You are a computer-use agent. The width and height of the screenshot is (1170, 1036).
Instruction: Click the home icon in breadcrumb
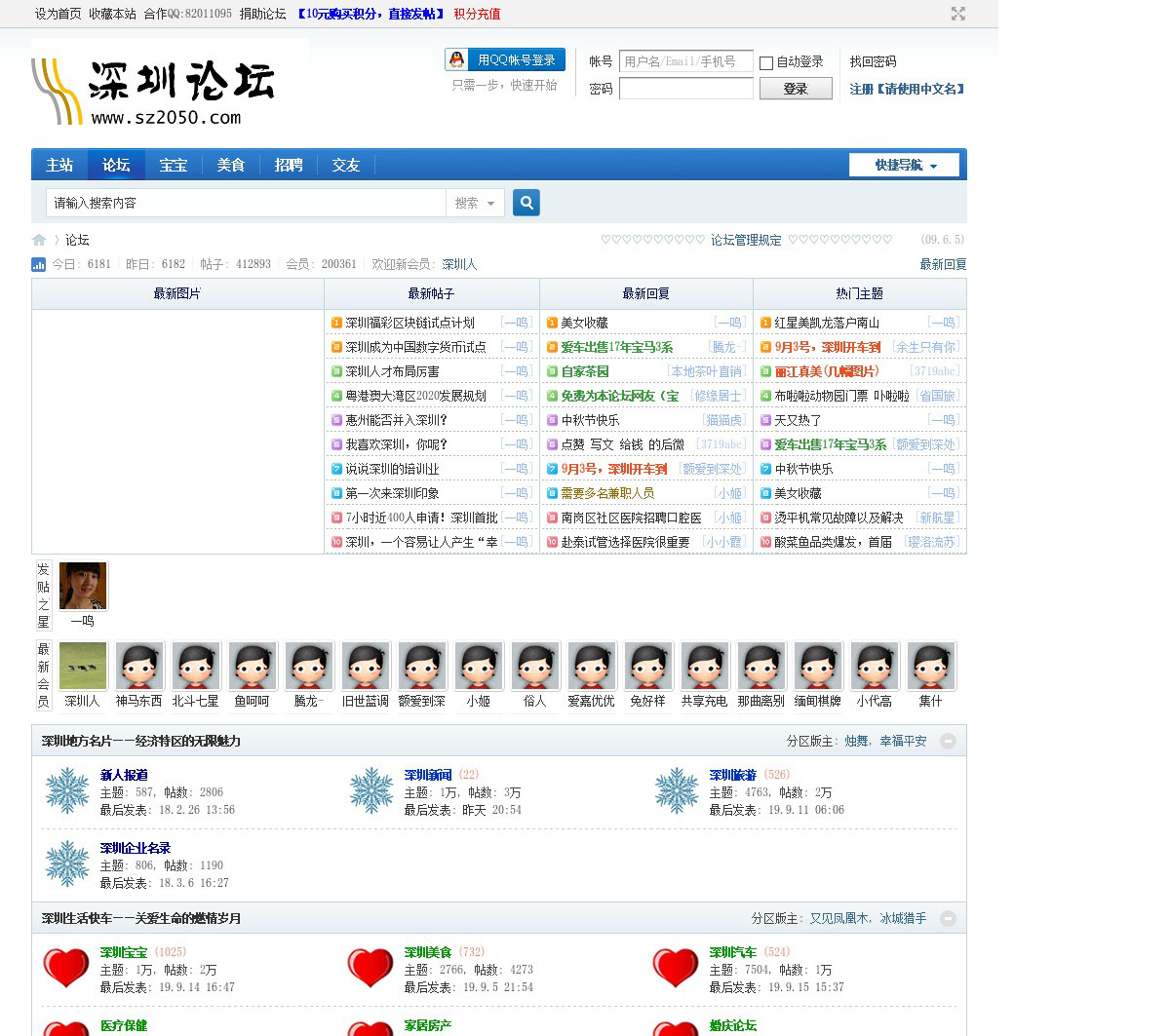pyautogui.click(x=39, y=240)
